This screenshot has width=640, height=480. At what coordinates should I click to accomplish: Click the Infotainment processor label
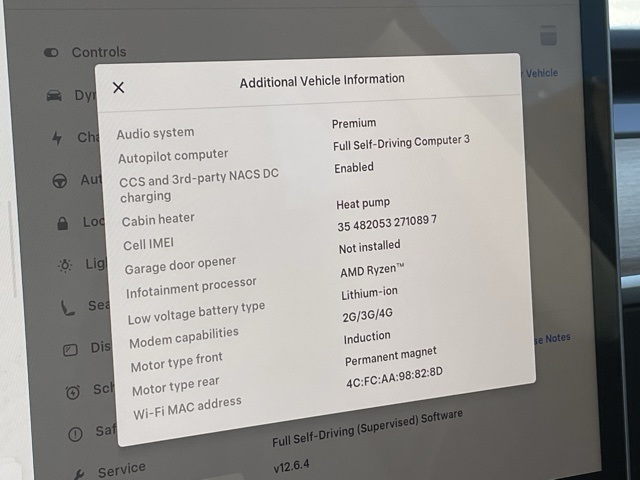coord(191,288)
